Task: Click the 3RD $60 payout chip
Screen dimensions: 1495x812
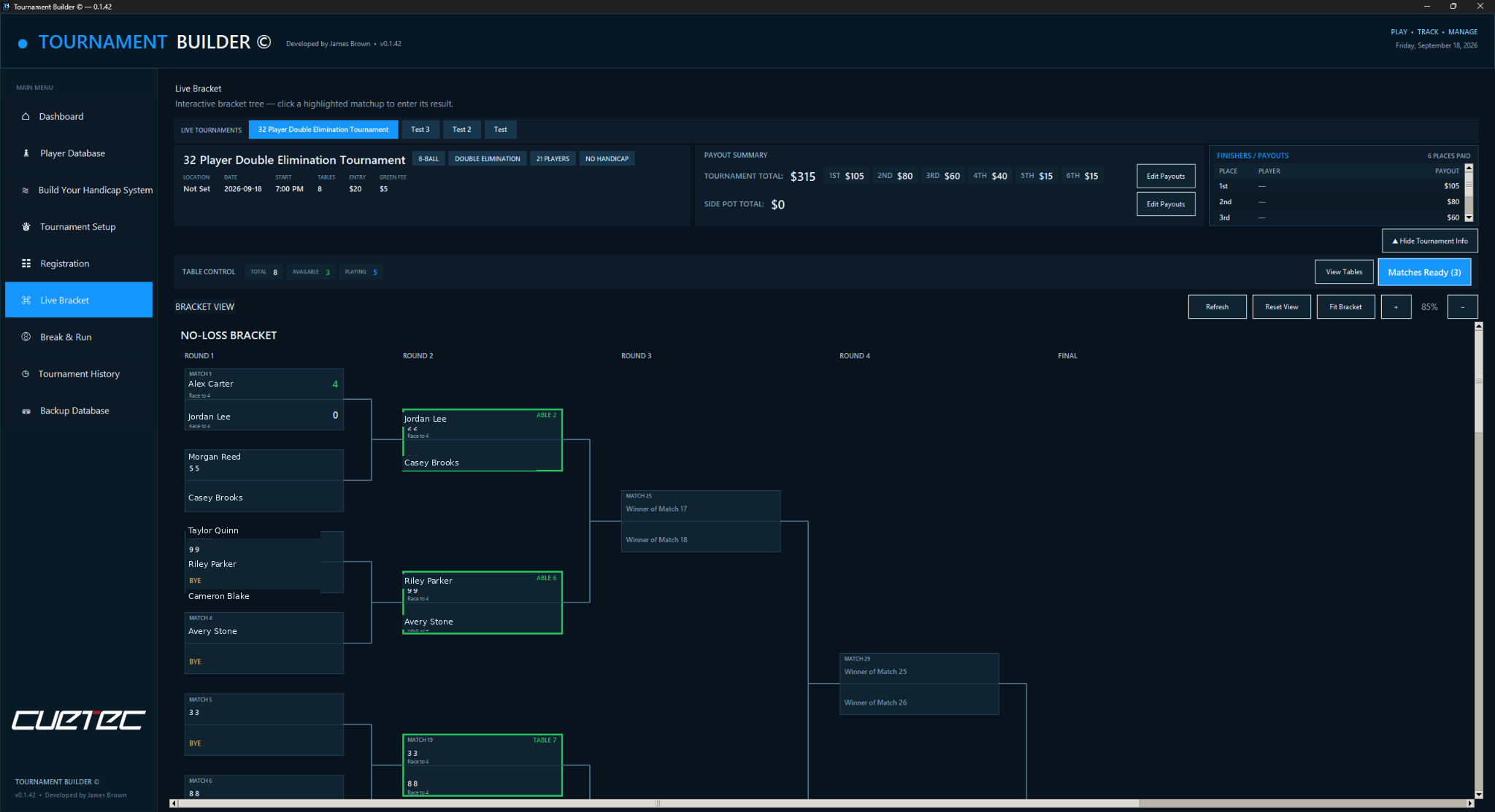Action: point(943,176)
